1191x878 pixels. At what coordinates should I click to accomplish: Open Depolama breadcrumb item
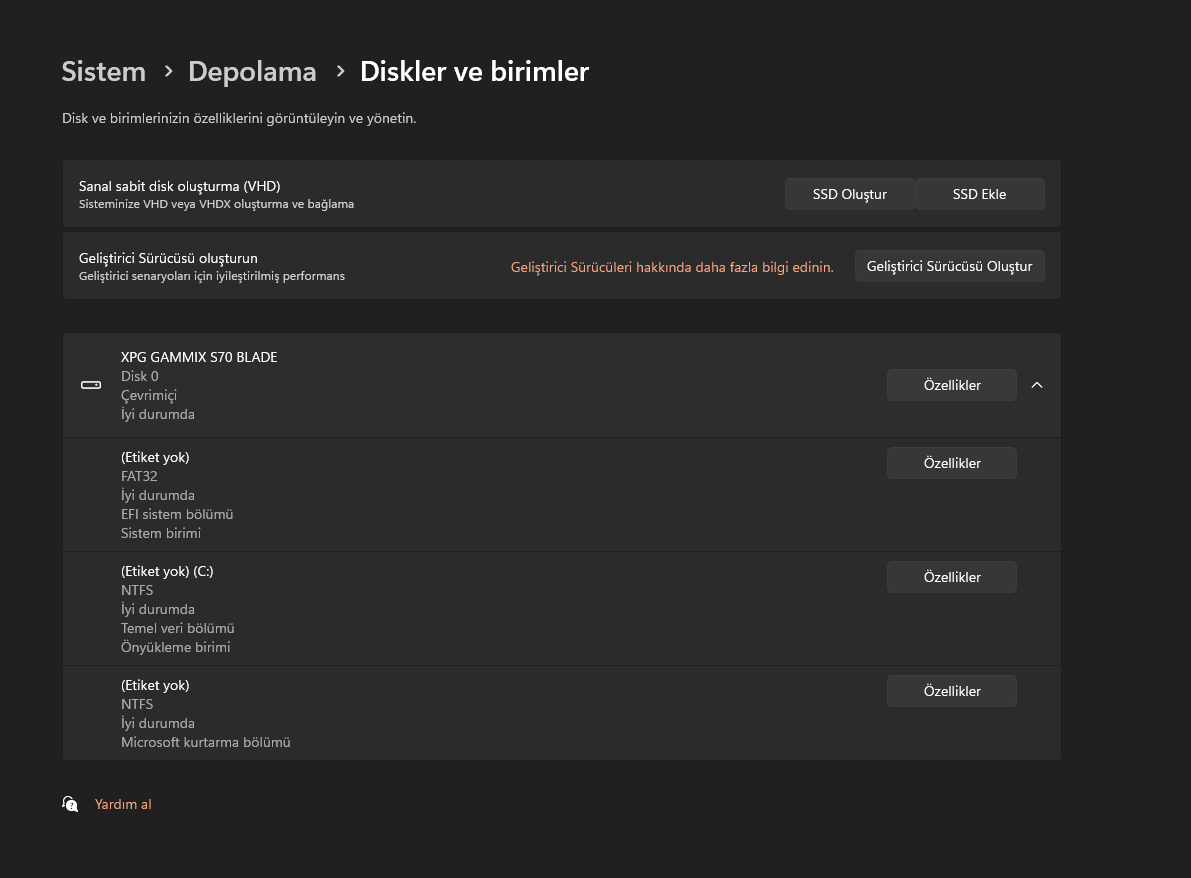tap(252, 72)
